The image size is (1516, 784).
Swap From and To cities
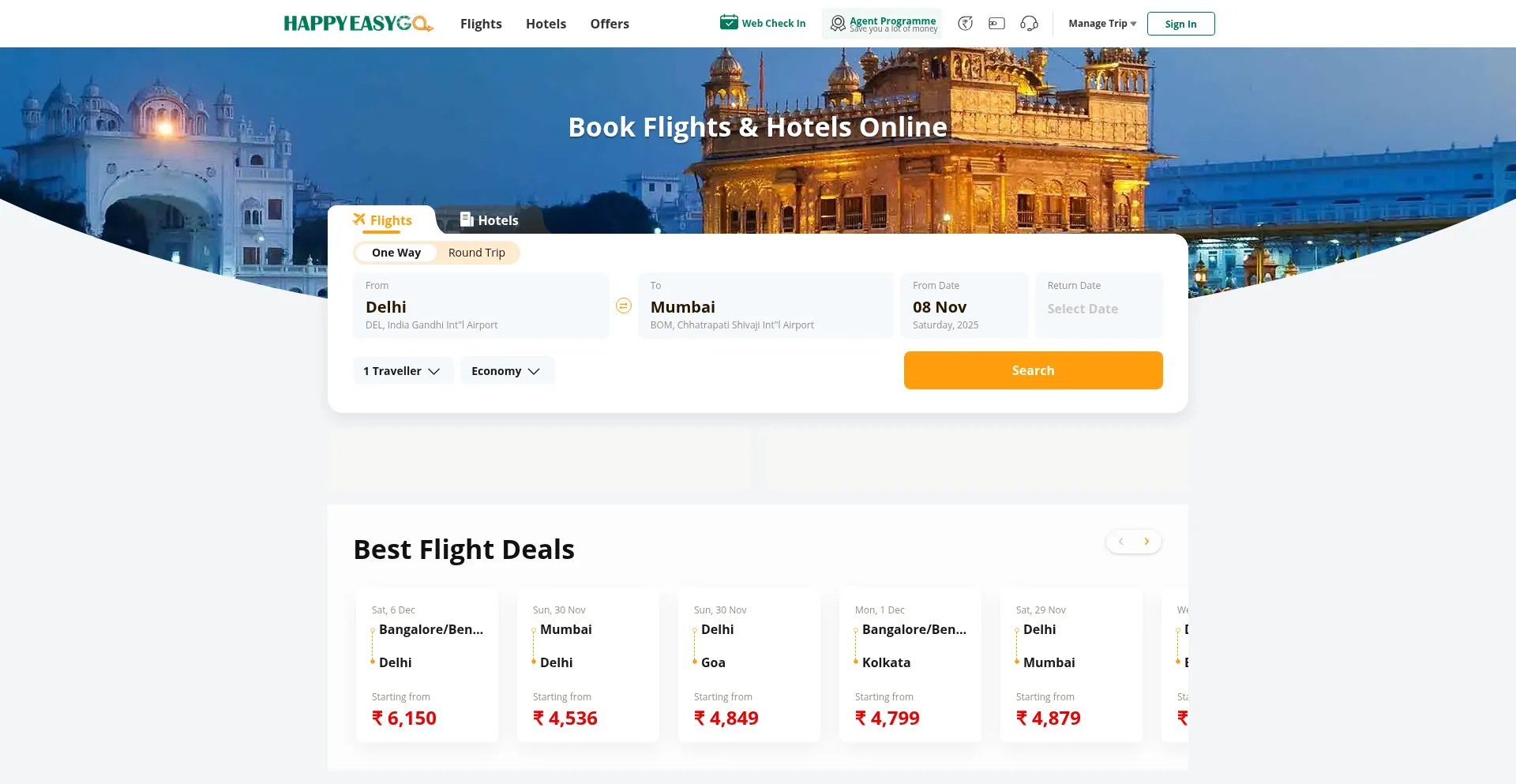tap(624, 306)
